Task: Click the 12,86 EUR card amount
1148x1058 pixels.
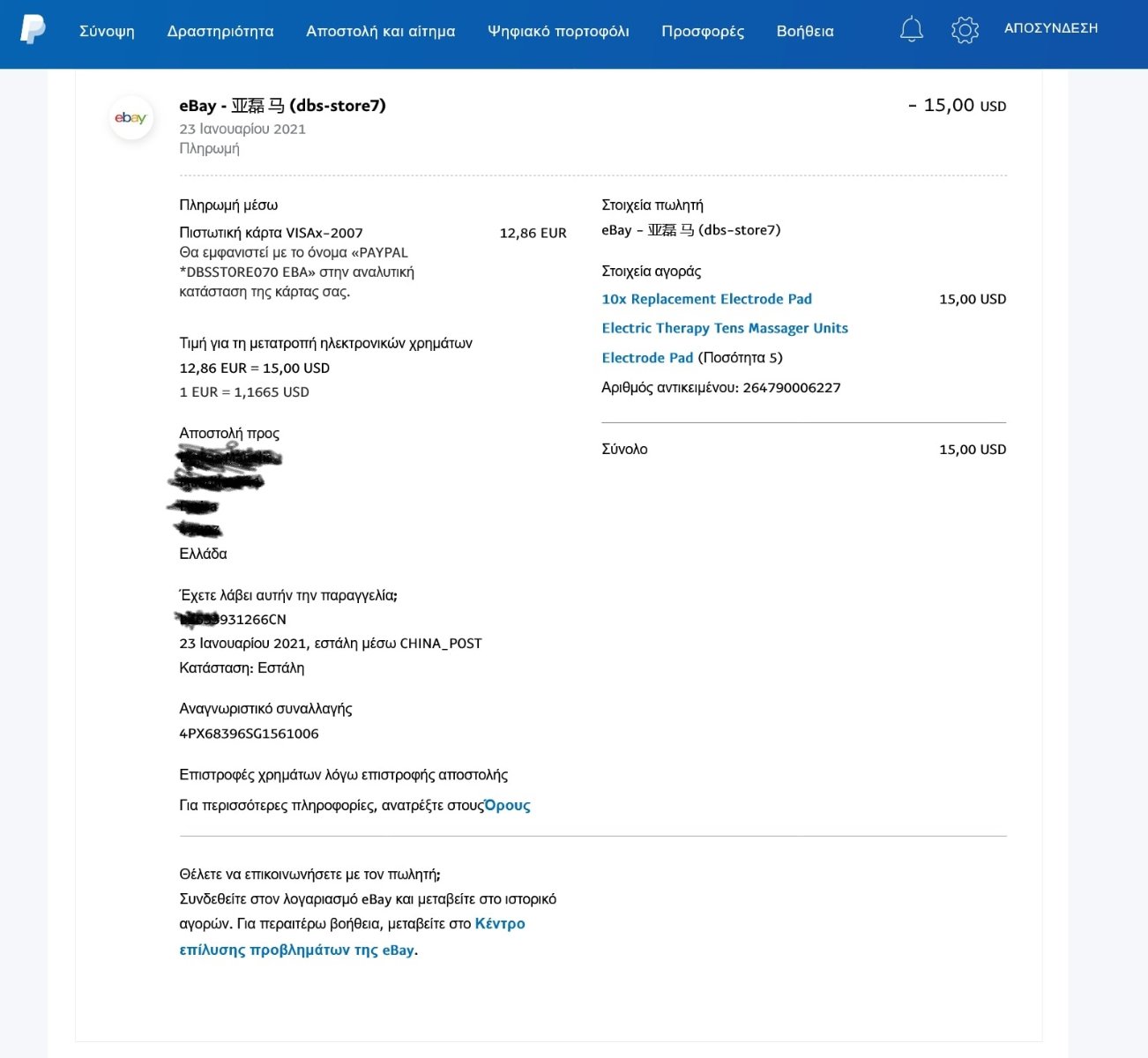Action: [533, 233]
